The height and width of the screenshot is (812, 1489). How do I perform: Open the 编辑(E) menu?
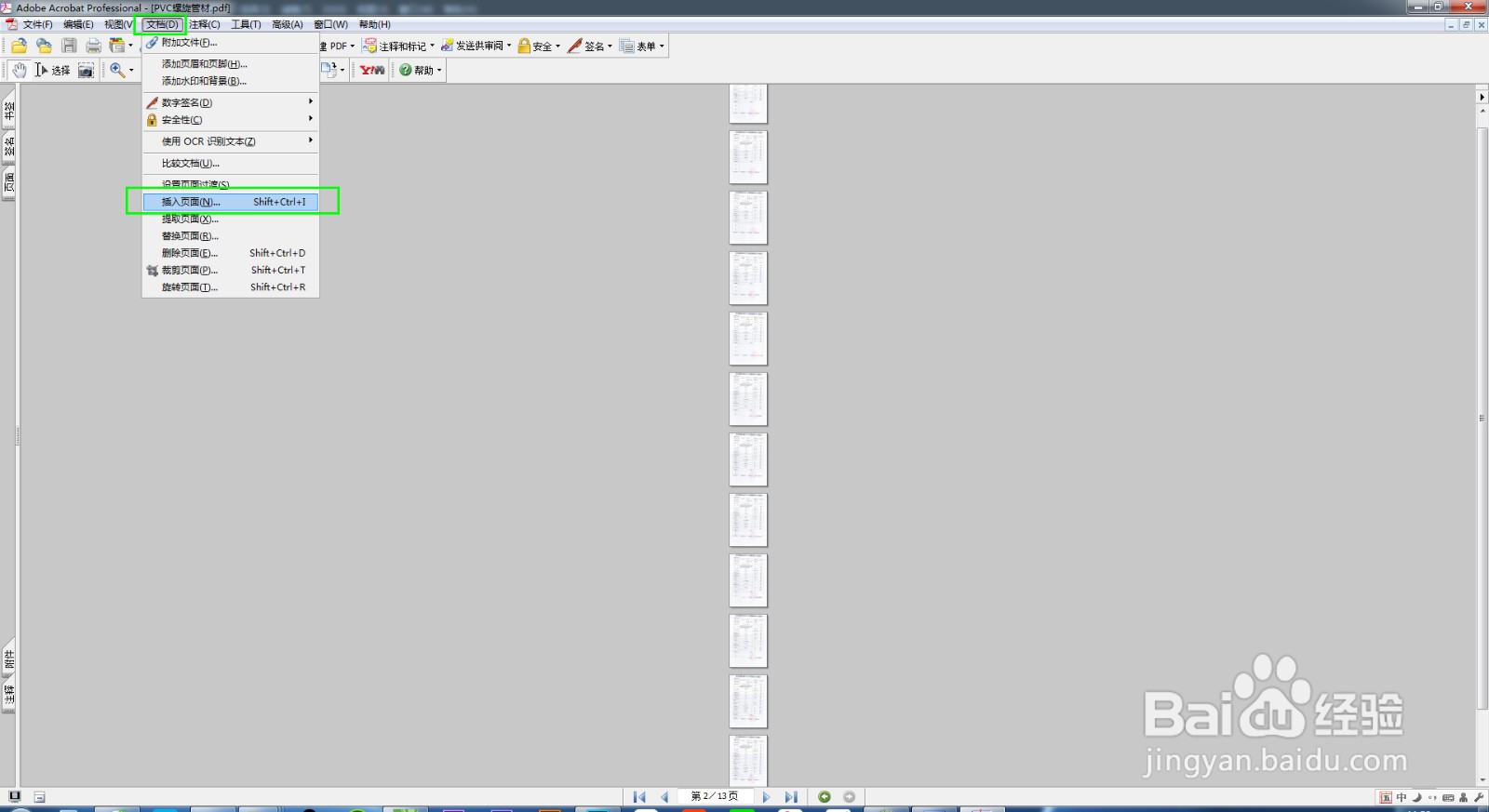(x=78, y=24)
